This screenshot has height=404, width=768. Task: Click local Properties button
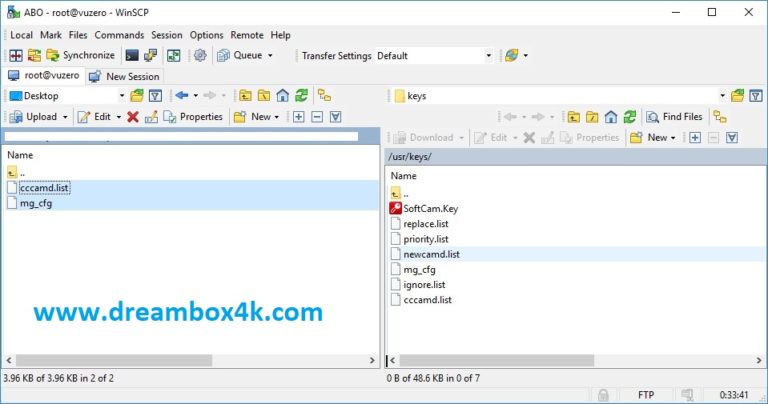coord(193,117)
